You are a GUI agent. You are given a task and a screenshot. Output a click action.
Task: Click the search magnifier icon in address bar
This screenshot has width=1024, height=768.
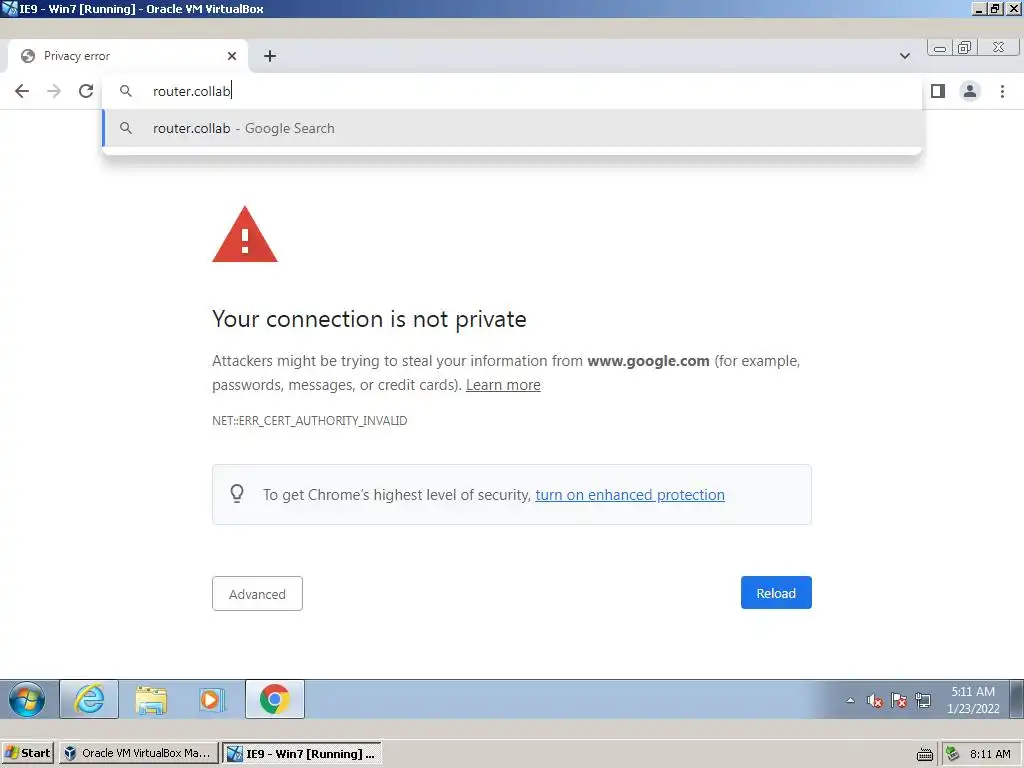(x=126, y=91)
